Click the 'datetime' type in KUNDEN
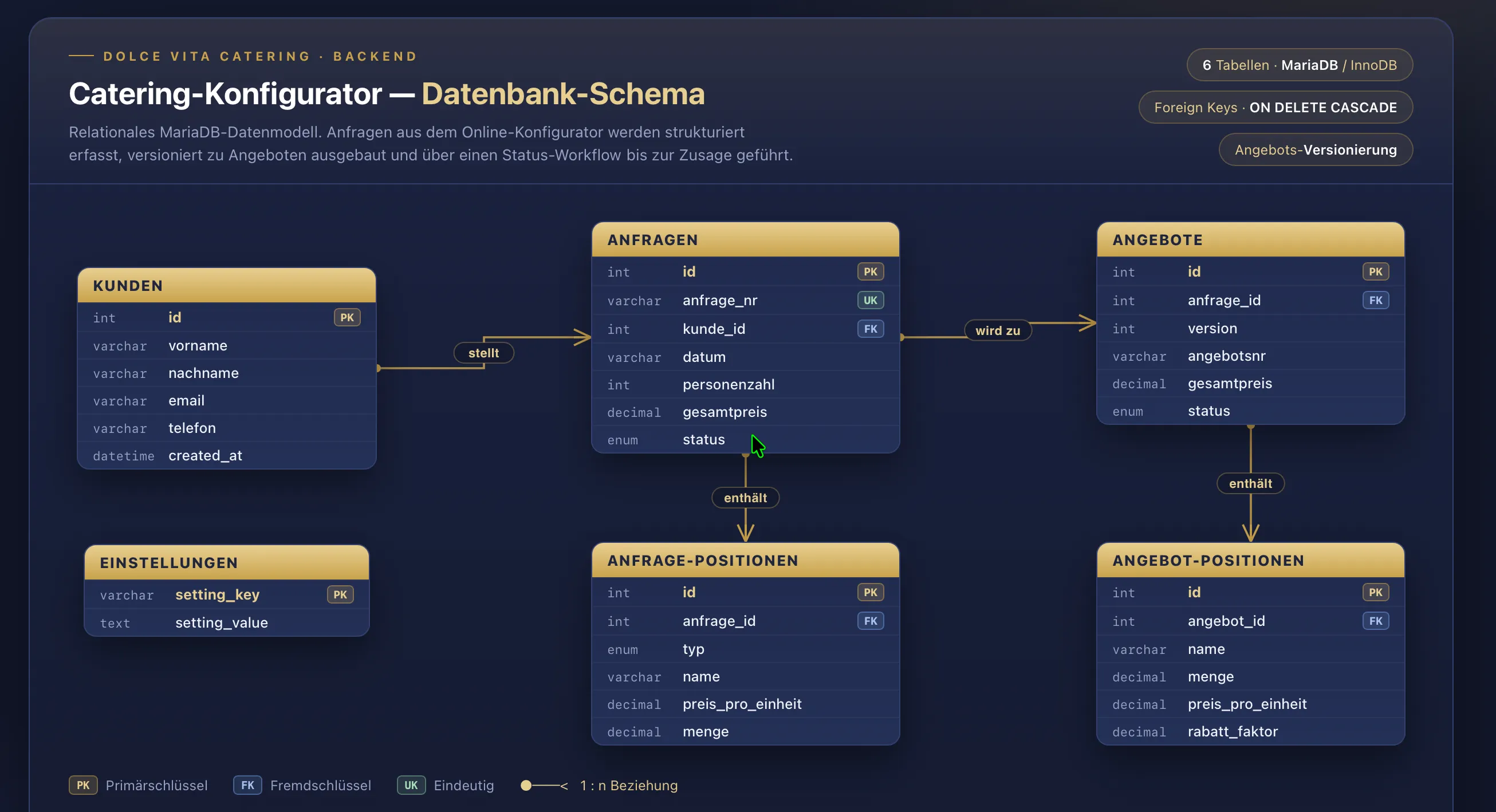 pos(124,456)
